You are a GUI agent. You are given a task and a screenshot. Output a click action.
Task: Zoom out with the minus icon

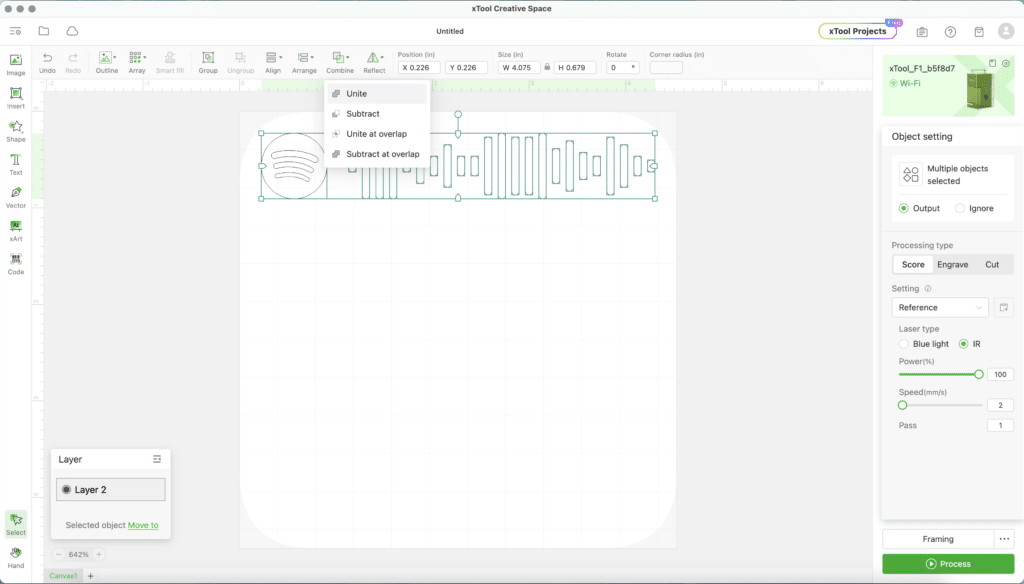tap(58, 554)
